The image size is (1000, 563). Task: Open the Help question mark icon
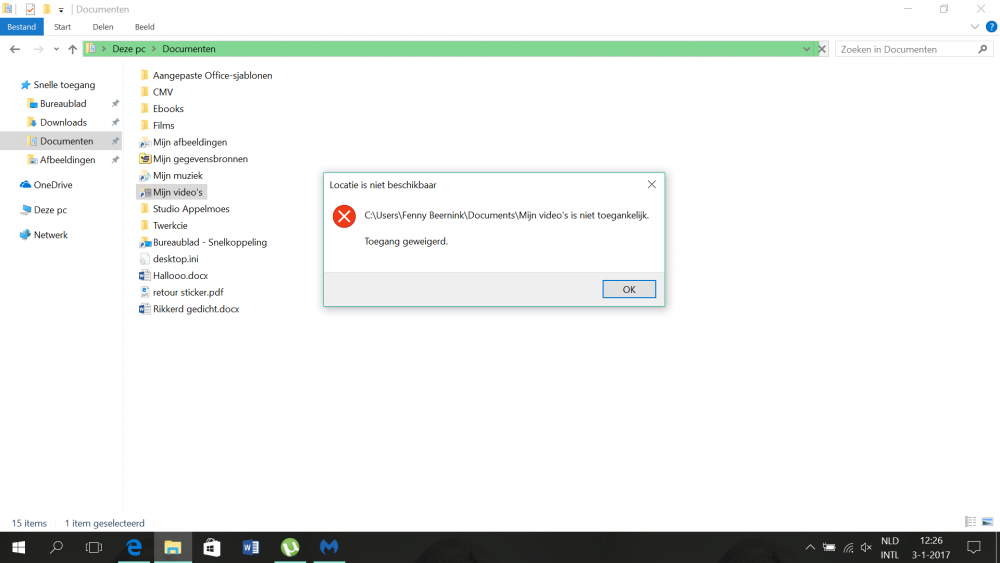[991, 27]
